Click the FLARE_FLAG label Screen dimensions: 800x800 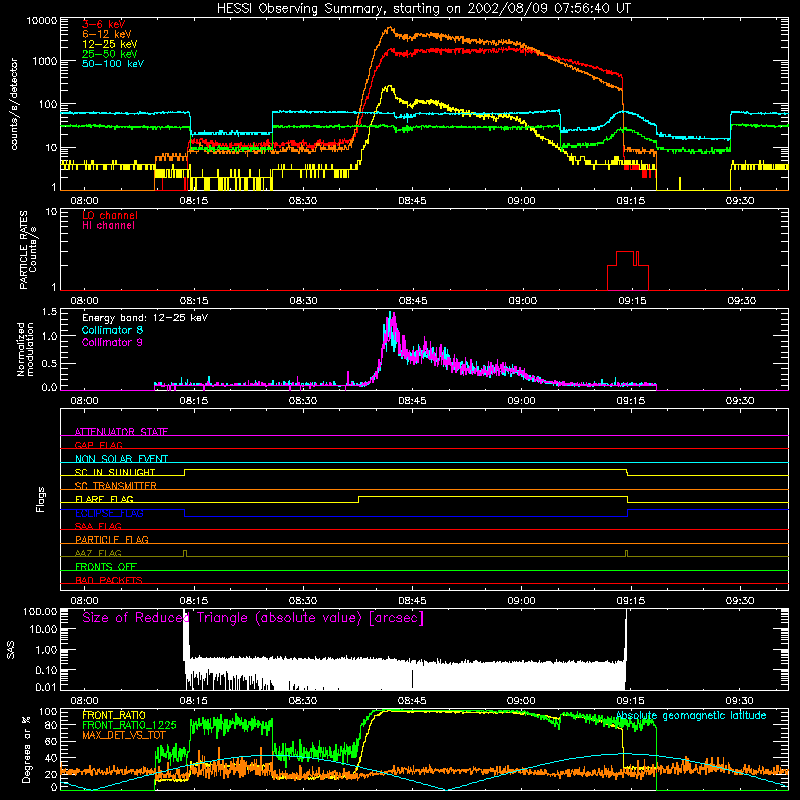tap(104, 499)
